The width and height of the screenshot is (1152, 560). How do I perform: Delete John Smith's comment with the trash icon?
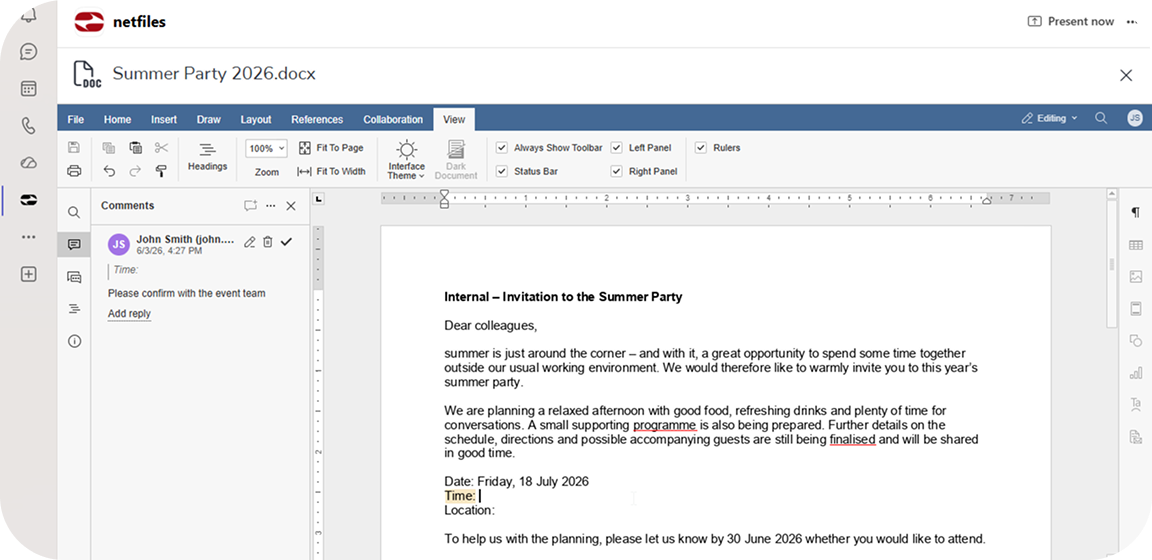click(x=268, y=242)
